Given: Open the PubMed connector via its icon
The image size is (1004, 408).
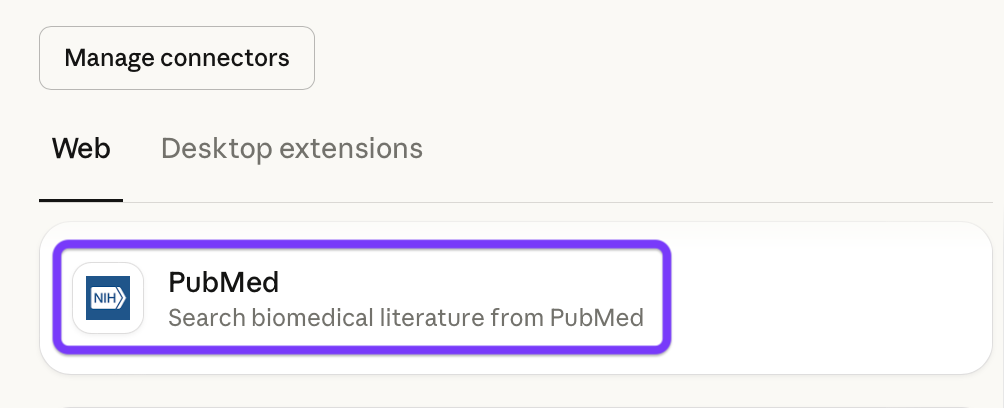Looking at the screenshot, I should click(108, 298).
